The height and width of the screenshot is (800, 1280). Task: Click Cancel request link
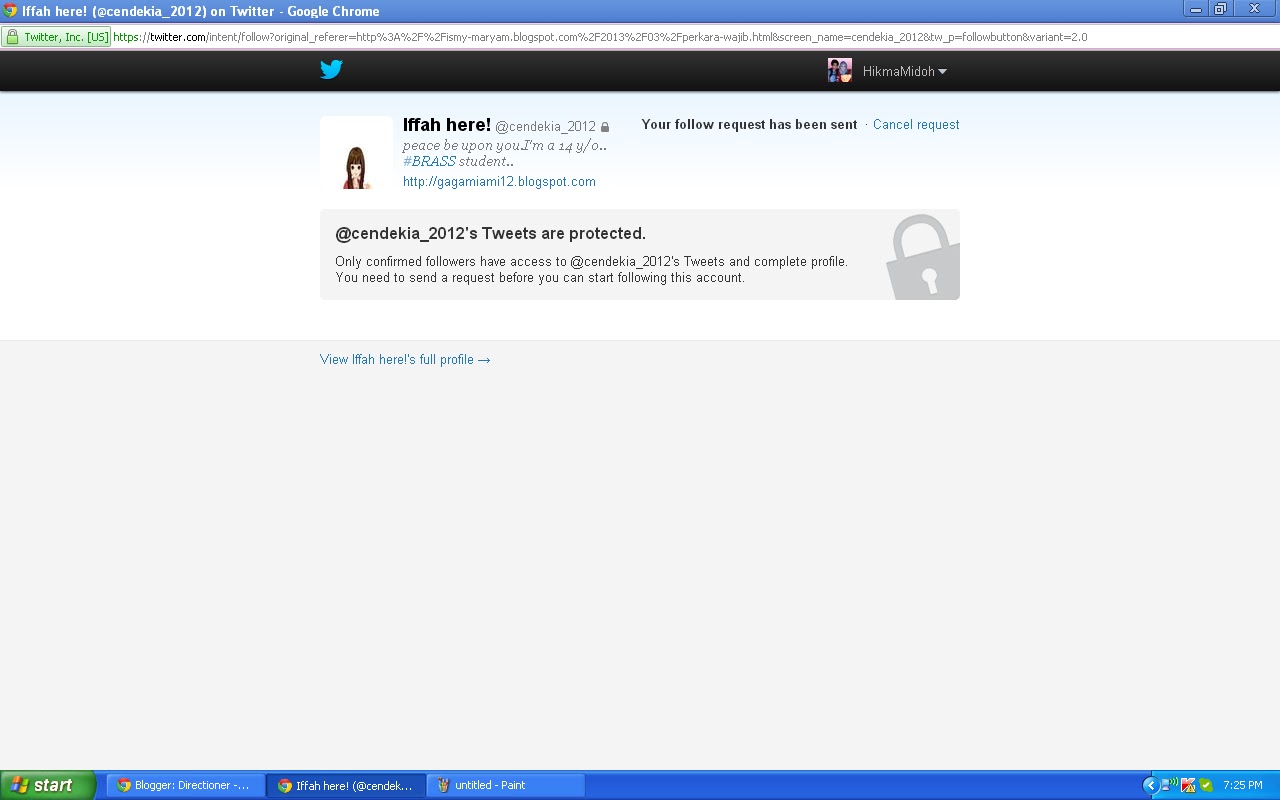tap(916, 125)
